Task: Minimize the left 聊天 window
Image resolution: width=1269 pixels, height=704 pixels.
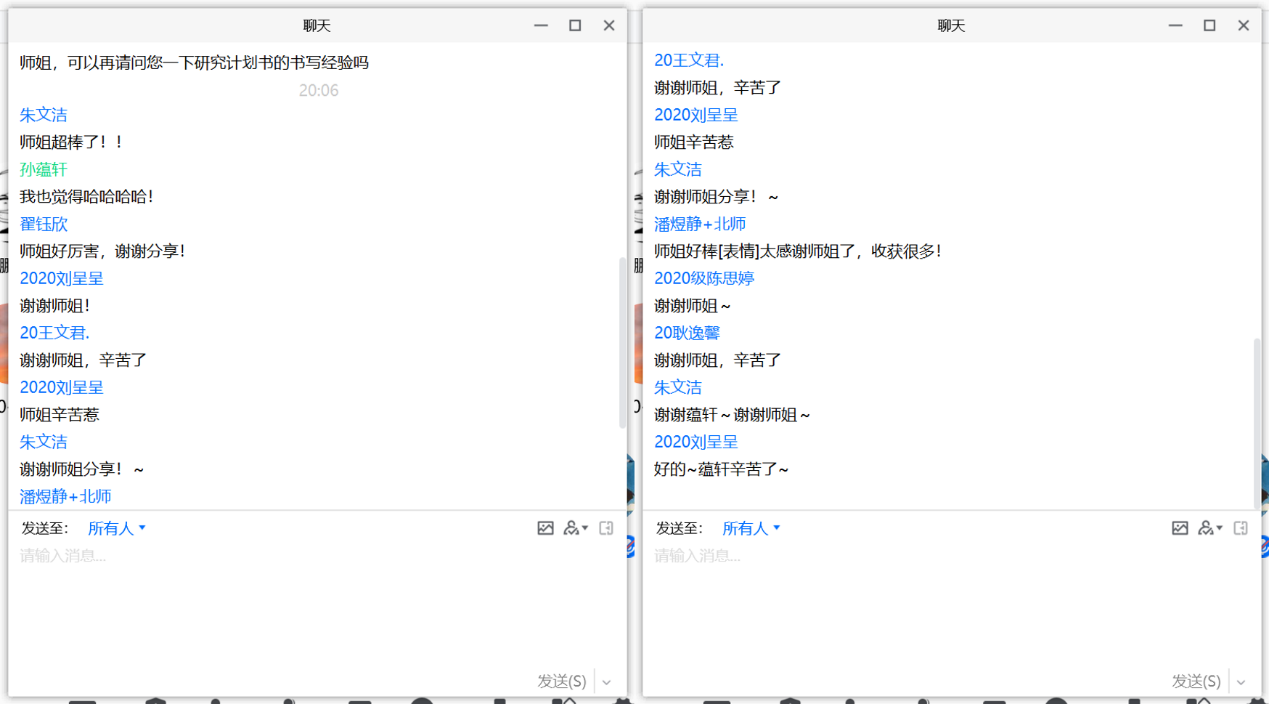Action: point(541,26)
